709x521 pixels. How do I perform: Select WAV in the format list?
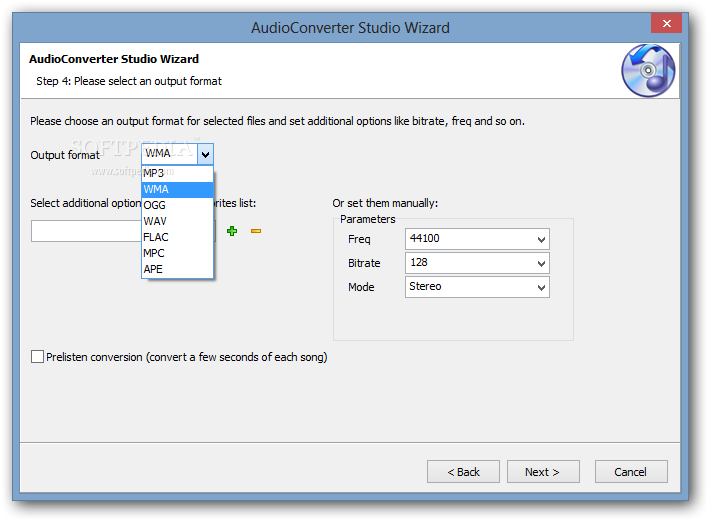tap(177, 221)
